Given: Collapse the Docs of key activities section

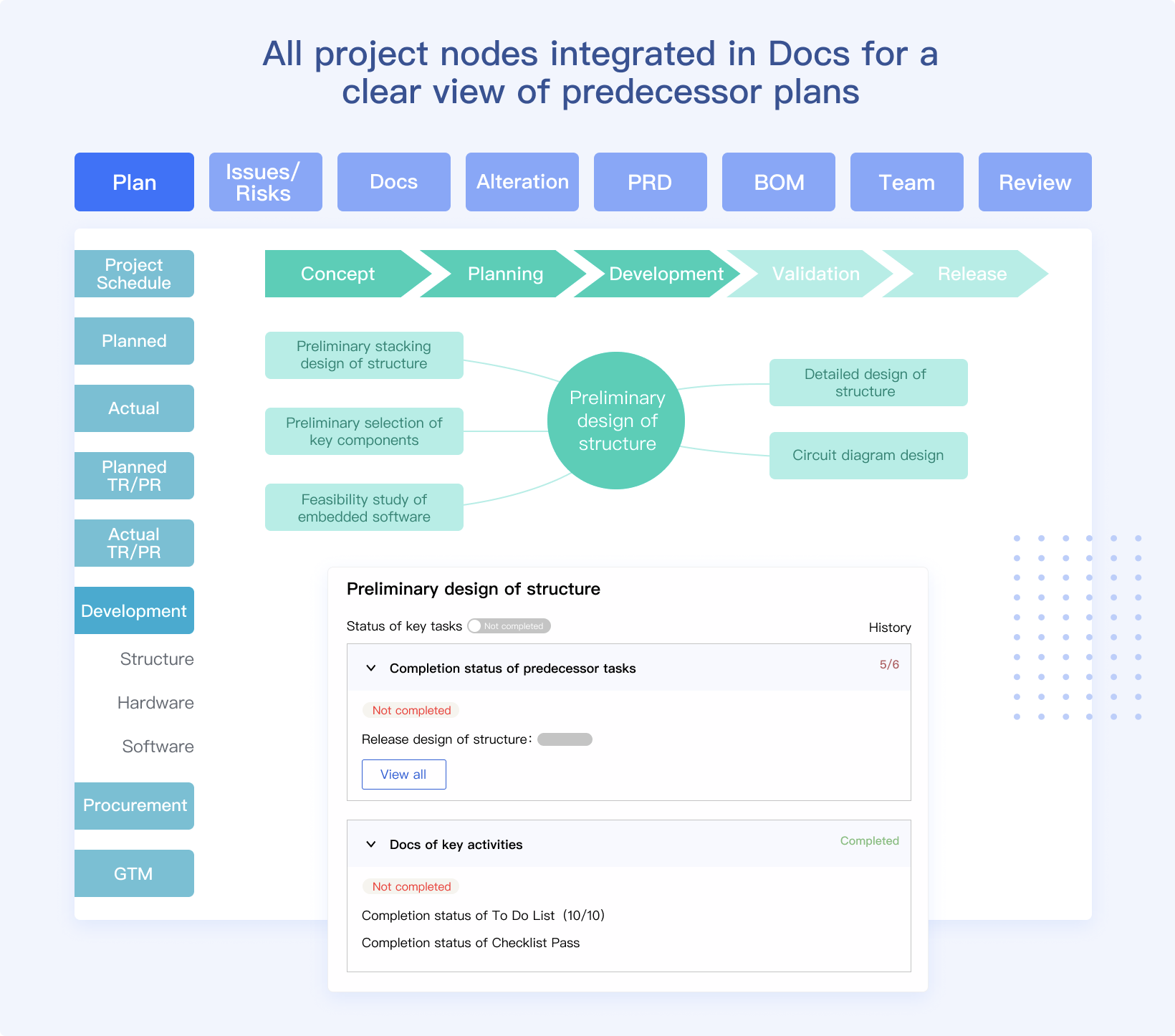Looking at the screenshot, I should pos(371,845).
